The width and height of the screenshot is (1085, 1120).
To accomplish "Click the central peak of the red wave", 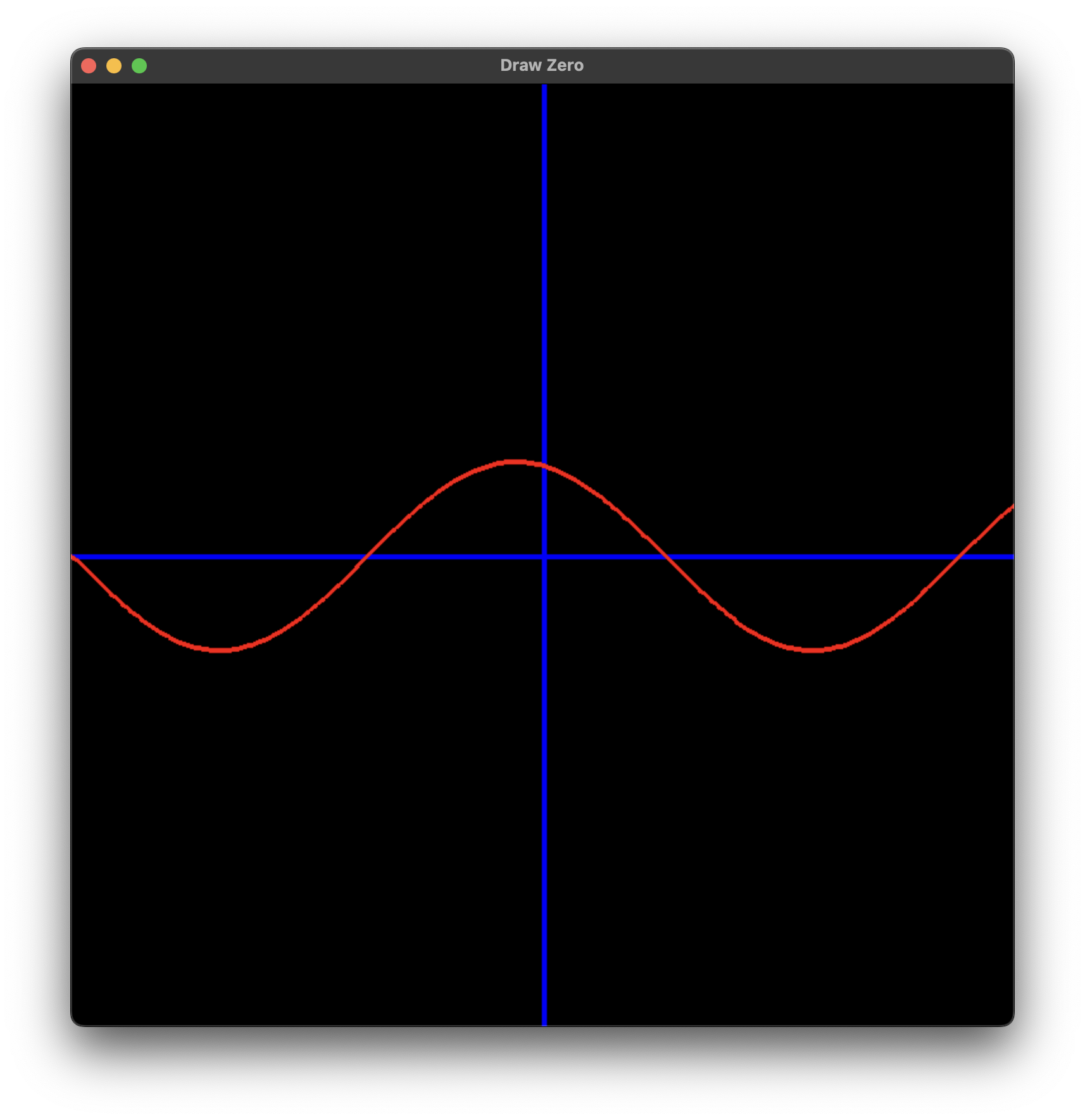I will click(516, 463).
